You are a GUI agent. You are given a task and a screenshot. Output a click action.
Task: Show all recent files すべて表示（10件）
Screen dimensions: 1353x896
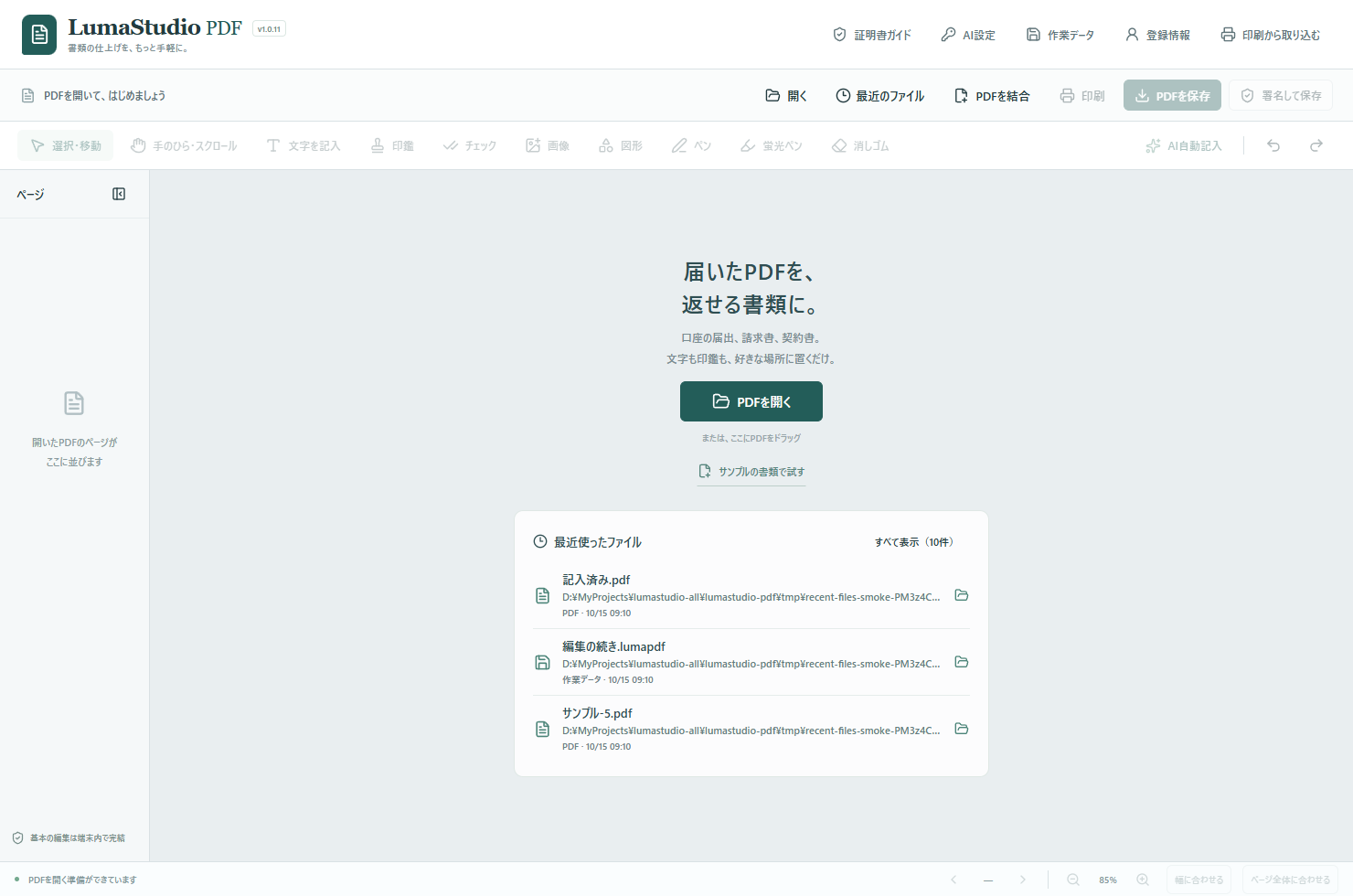(914, 542)
